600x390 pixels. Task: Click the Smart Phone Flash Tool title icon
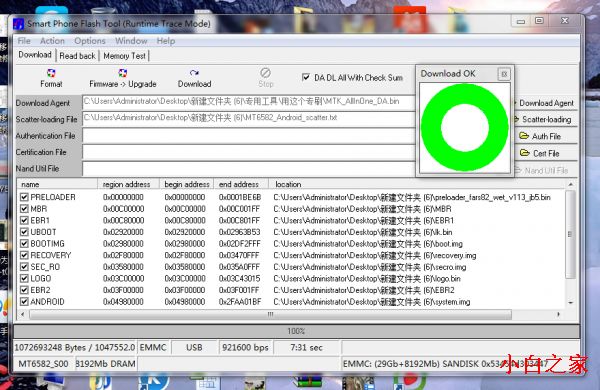pyautogui.click(x=18, y=24)
